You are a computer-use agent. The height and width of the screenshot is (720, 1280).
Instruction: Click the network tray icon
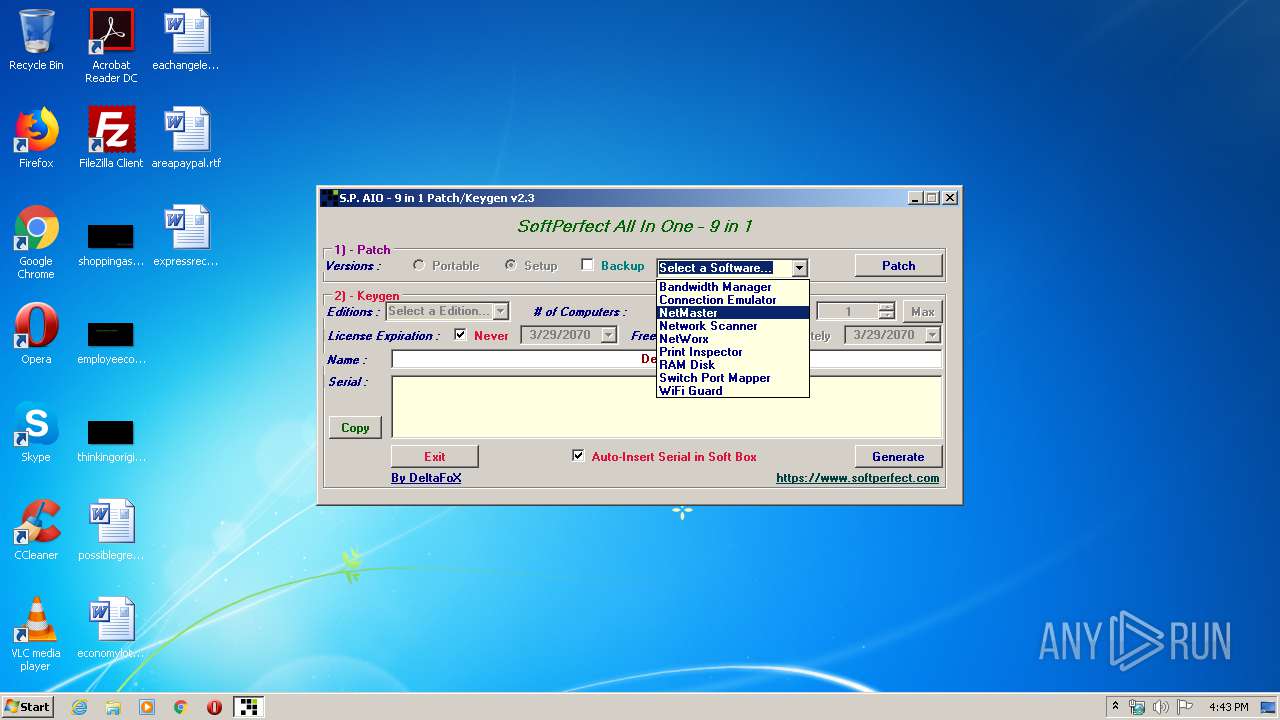point(1137,707)
